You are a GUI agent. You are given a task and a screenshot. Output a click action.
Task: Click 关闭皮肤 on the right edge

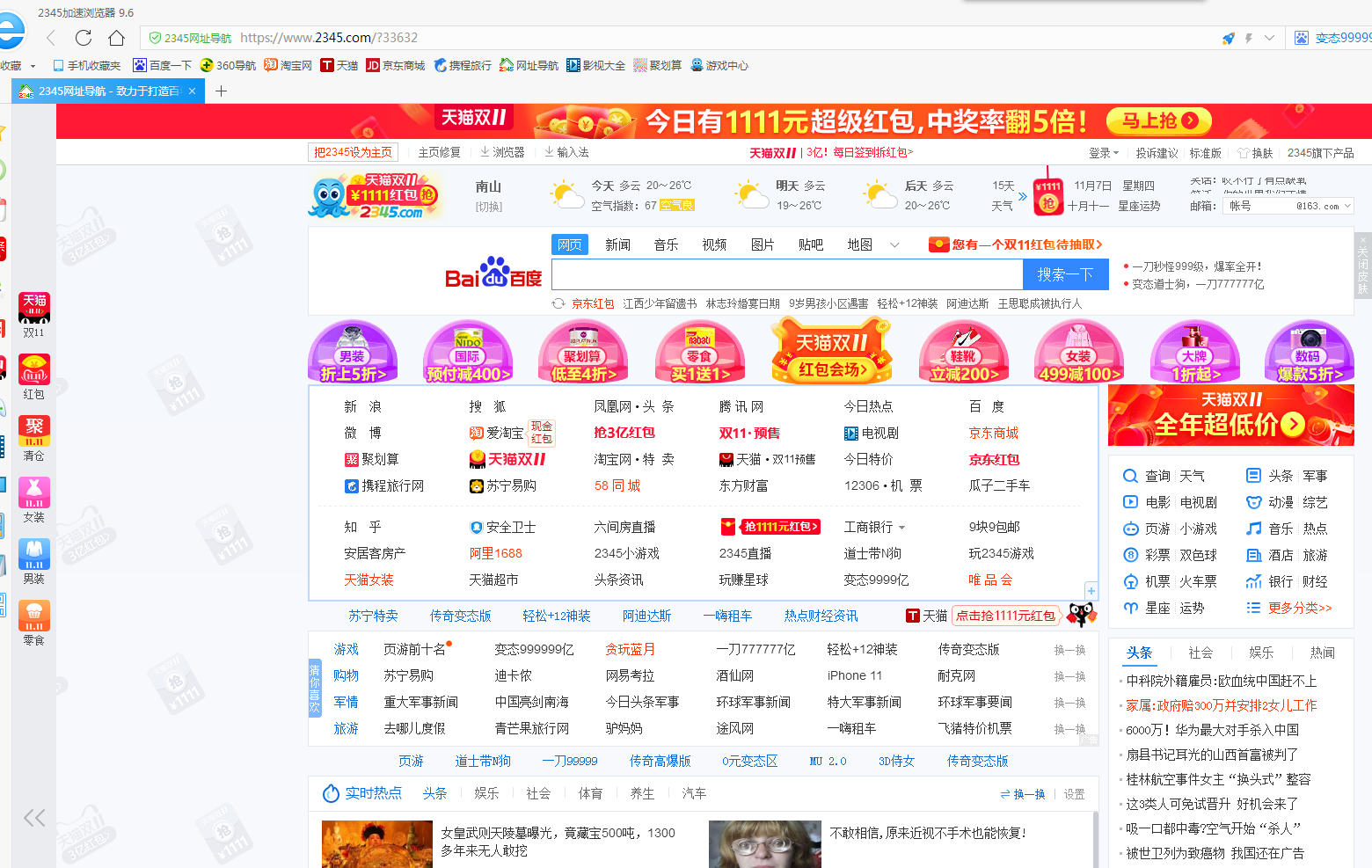(x=1362, y=264)
